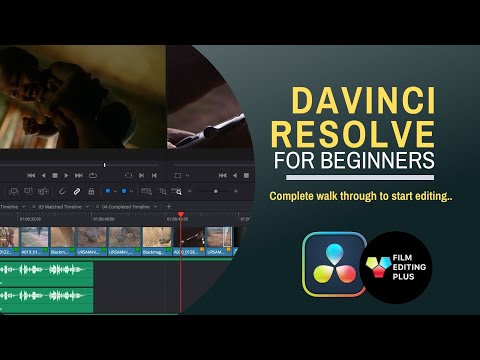Screen dimensions: 480x360
Task: Select the lower green audio waveform clip
Action: (x=46, y=300)
